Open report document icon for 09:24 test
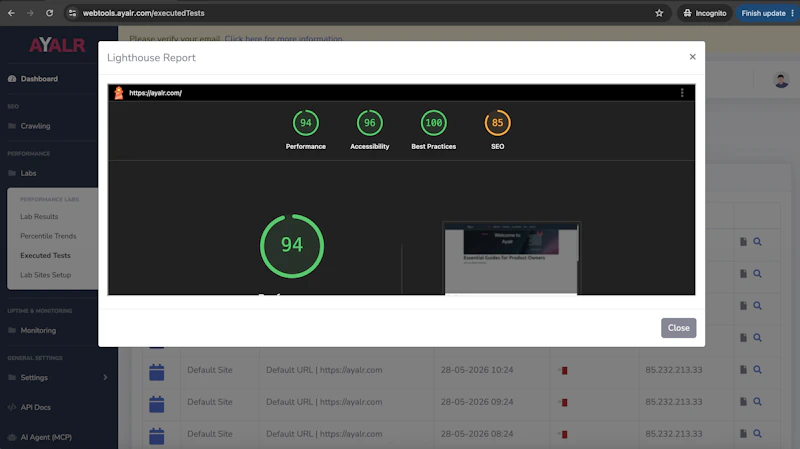This screenshot has width=800, height=449. tap(743, 402)
